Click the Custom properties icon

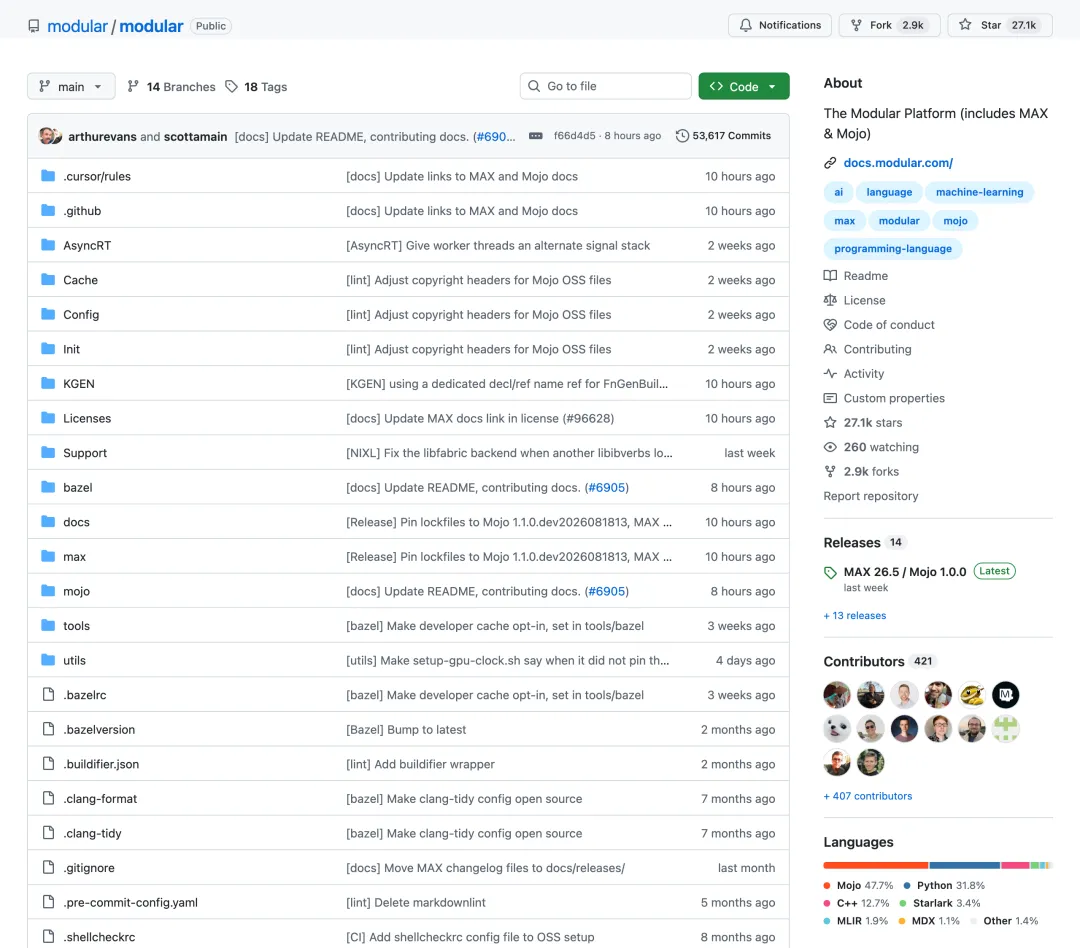830,398
